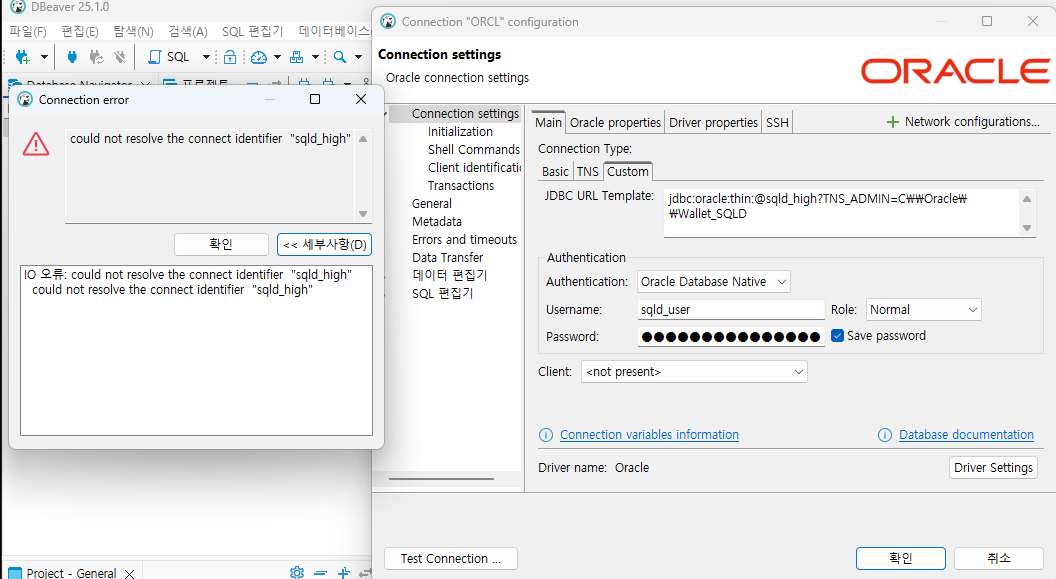Click 확인 in the ORCL configuration window
Image resolution: width=1056 pixels, height=579 pixels.
point(900,558)
